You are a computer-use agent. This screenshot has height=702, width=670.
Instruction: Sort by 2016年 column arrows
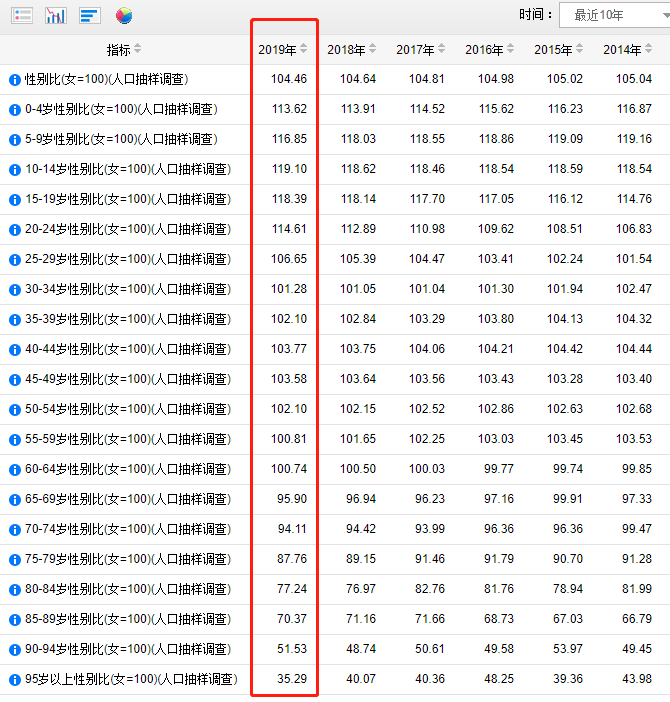coord(510,48)
